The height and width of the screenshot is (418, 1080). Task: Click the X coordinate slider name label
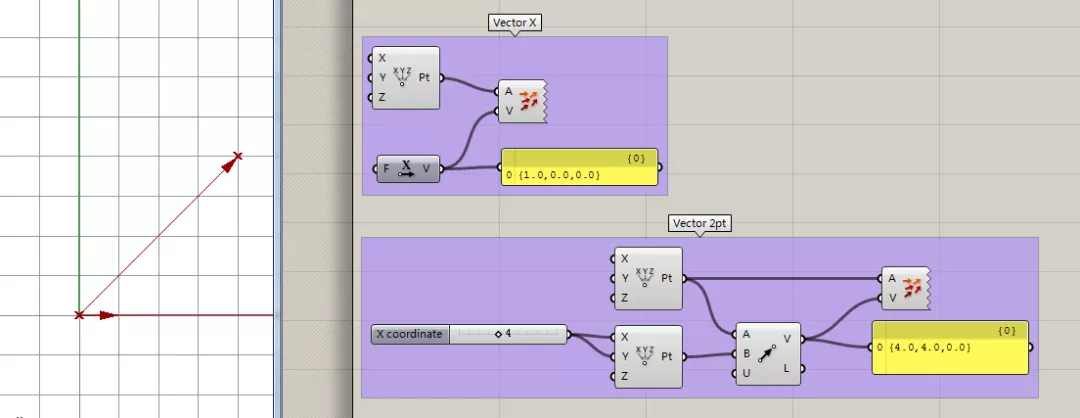pyautogui.click(x=410, y=334)
